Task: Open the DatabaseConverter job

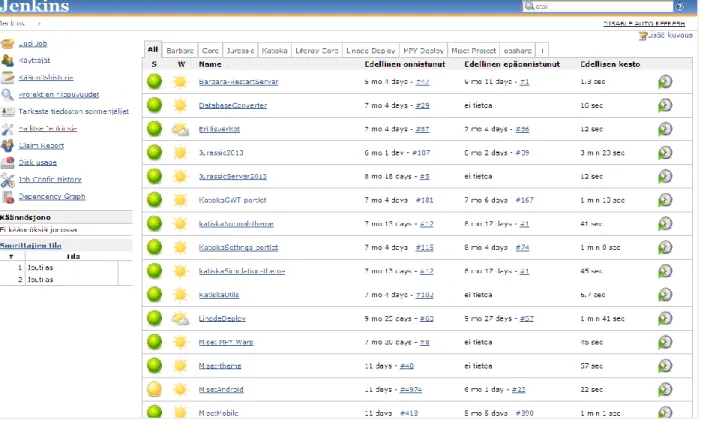Action: pyautogui.click(x=232, y=106)
